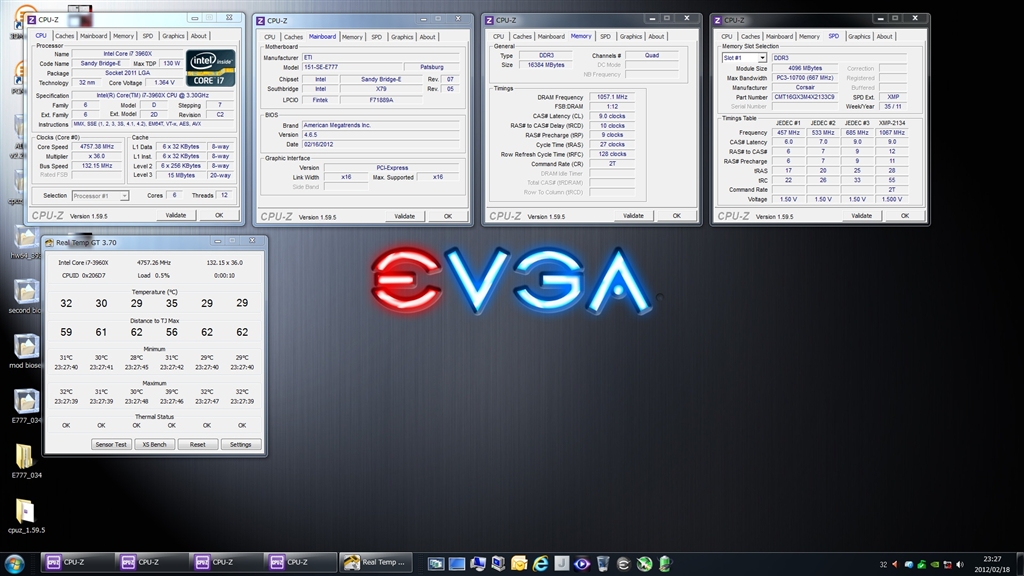Switch to Real Temp taskbar button
Image resolution: width=1024 pixels, height=576 pixels.
pos(376,563)
